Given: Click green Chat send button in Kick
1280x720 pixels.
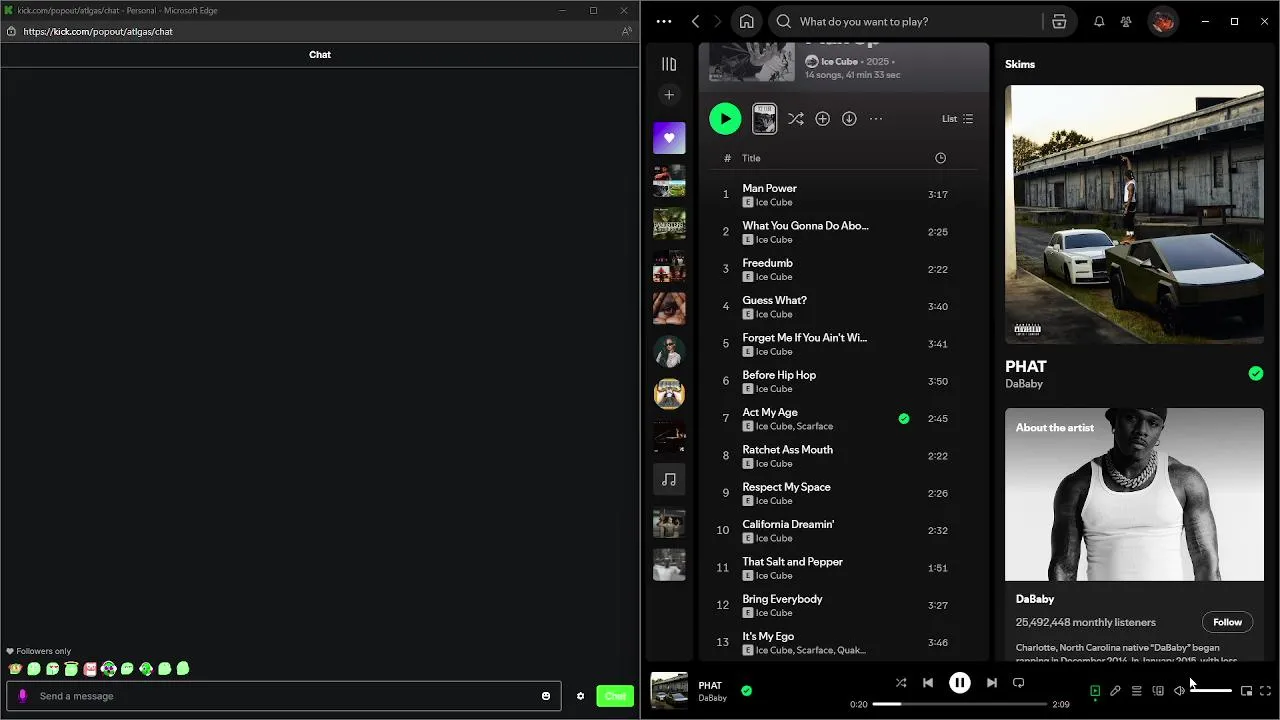Looking at the screenshot, I should 615,696.
